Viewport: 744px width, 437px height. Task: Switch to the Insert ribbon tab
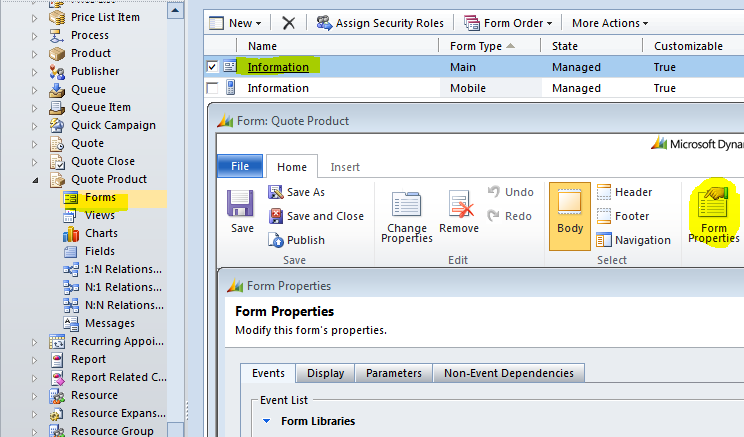pyautogui.click(x=345, y=167)
